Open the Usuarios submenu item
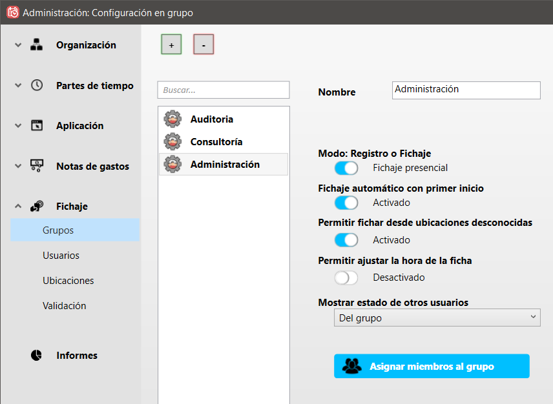This screenshot has width=553, height=404. 61,255
